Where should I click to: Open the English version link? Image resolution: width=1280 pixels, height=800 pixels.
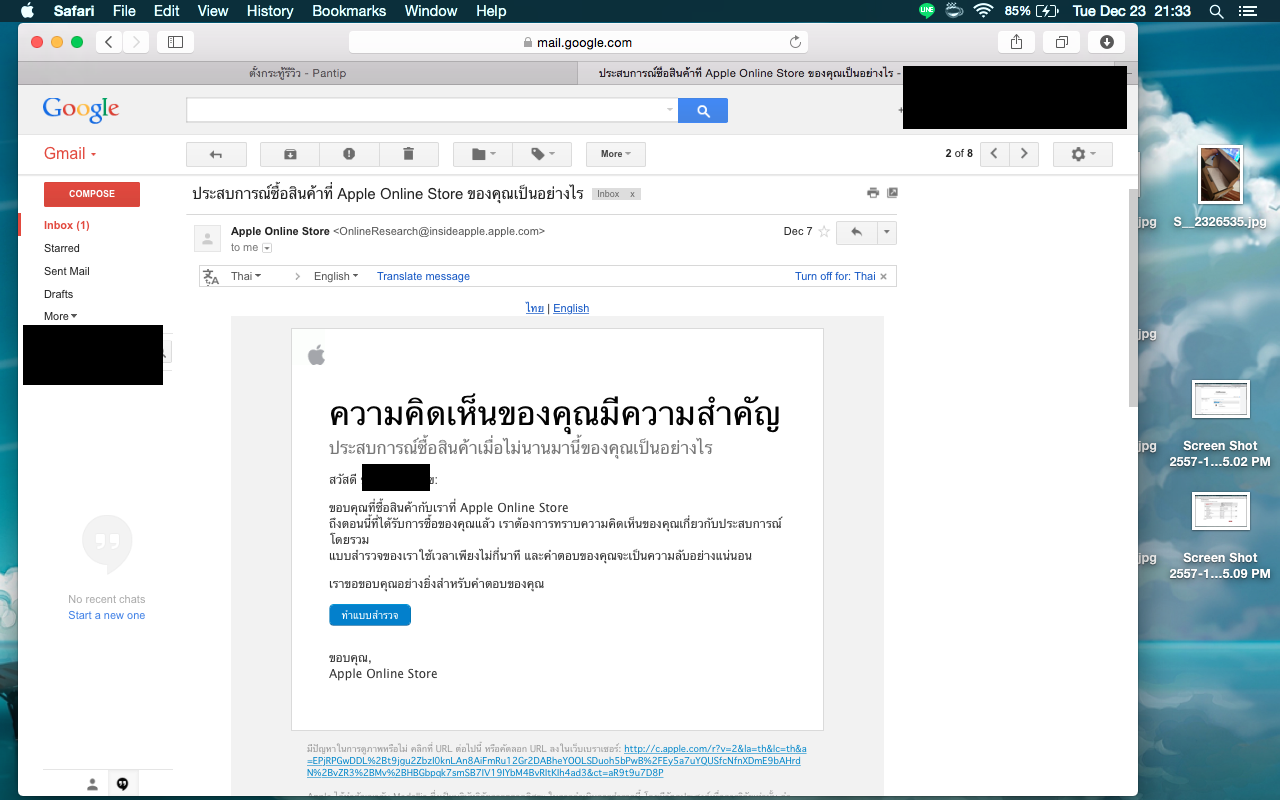571,308
